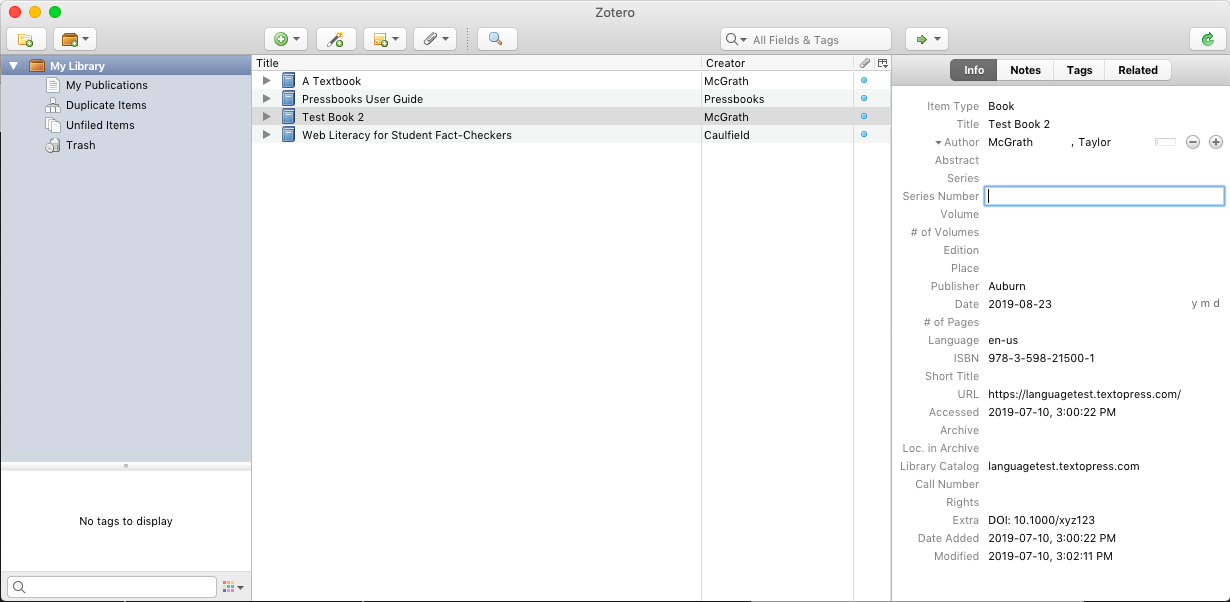Click the Series Number input field
The height and width of the screenshot is (602, 1230).
1104,196
